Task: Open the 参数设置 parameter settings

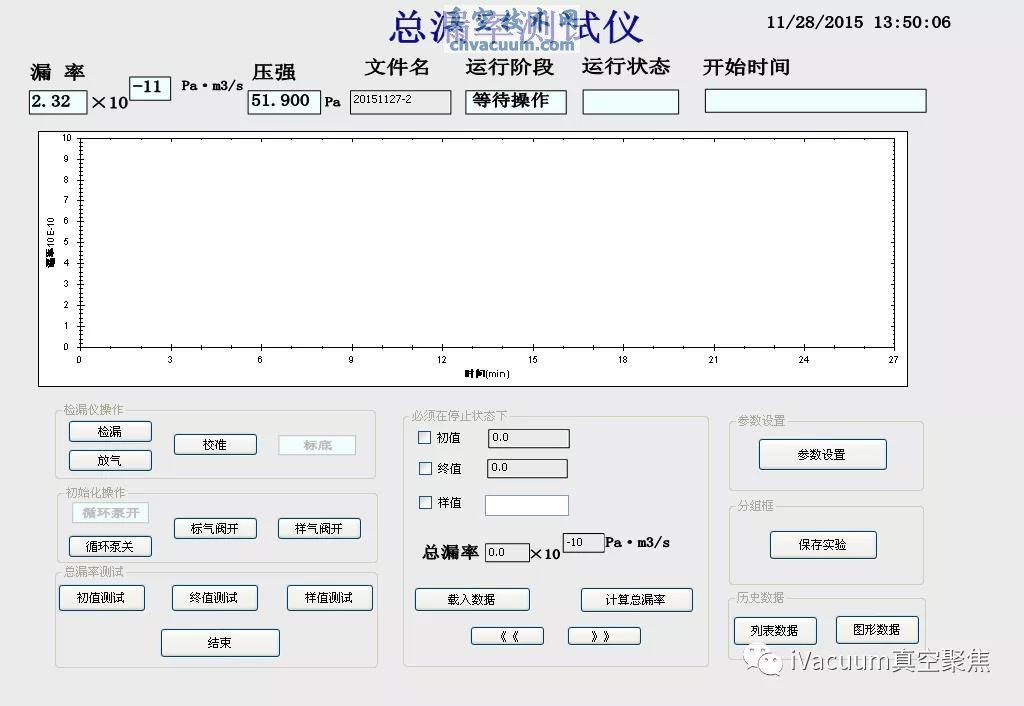Action: tap(825, 454)
